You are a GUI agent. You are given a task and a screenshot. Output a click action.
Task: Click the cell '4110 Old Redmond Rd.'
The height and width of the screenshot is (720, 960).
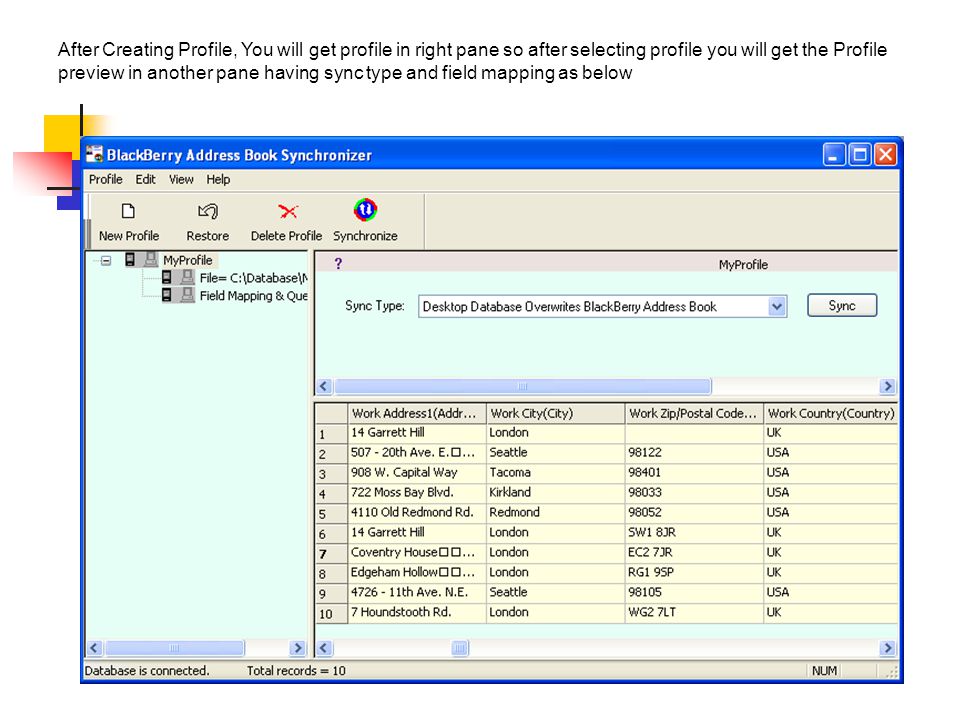tap(417, 512)
